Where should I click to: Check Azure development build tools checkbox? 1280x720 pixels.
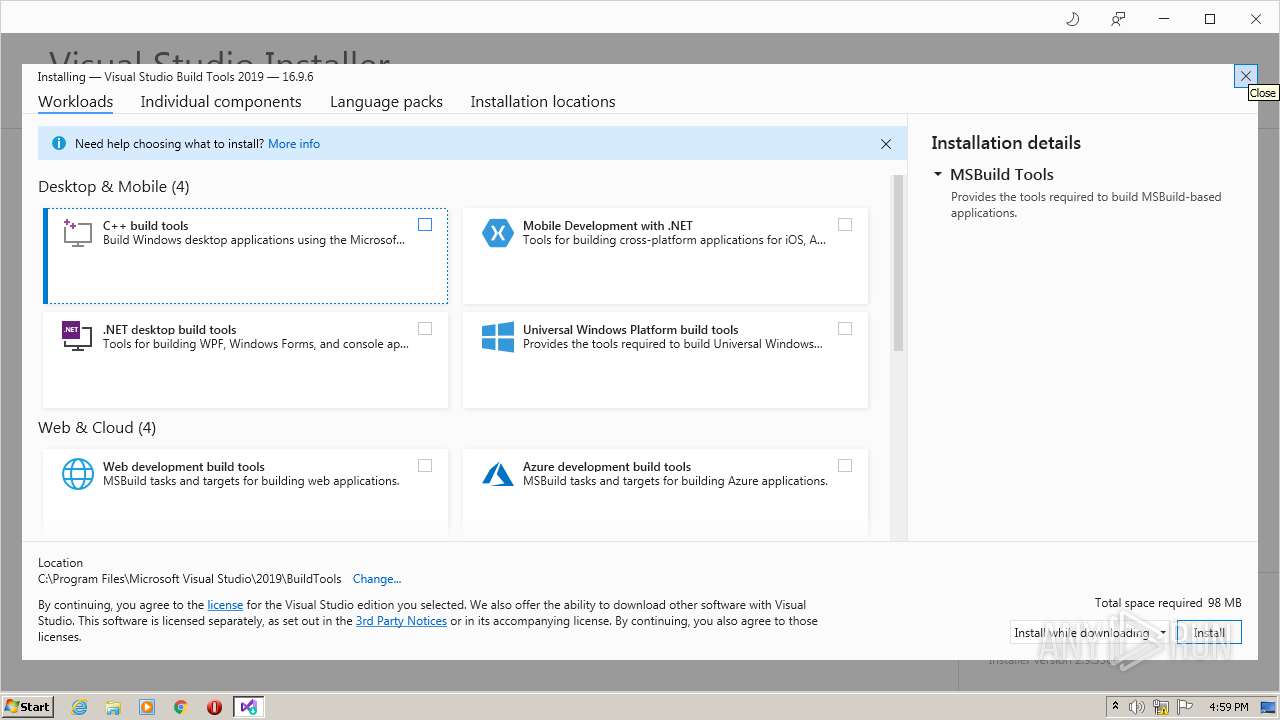[x=845, y=466]
